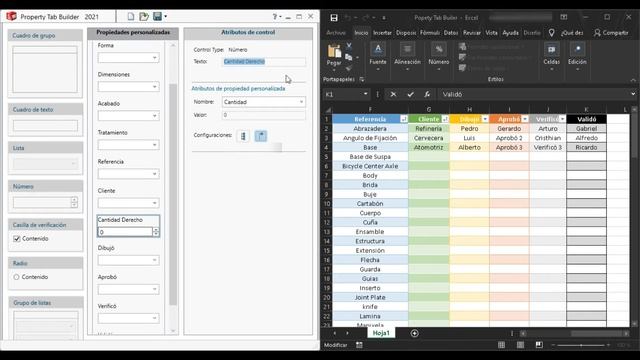Open the Cliente property dropdown
The height and width of the screenshot is (360, 640).
(x=128, y=203)
